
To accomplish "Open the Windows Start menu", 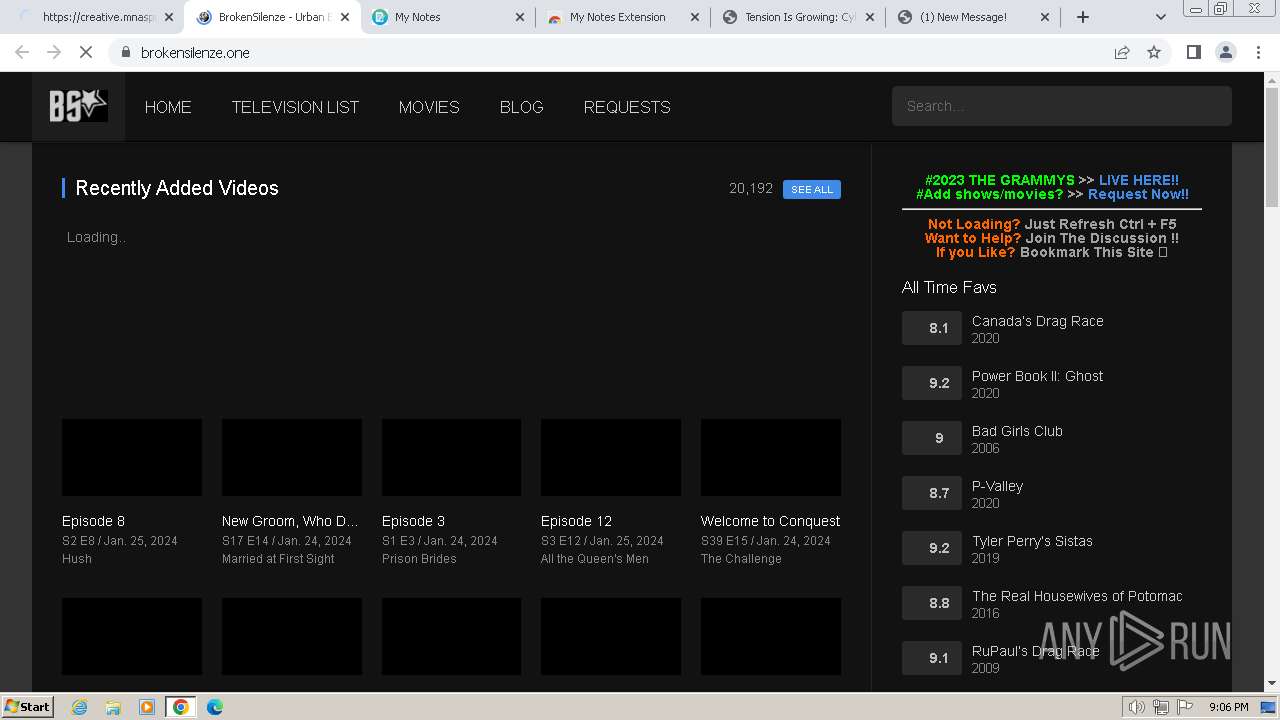I will point(27,706).
